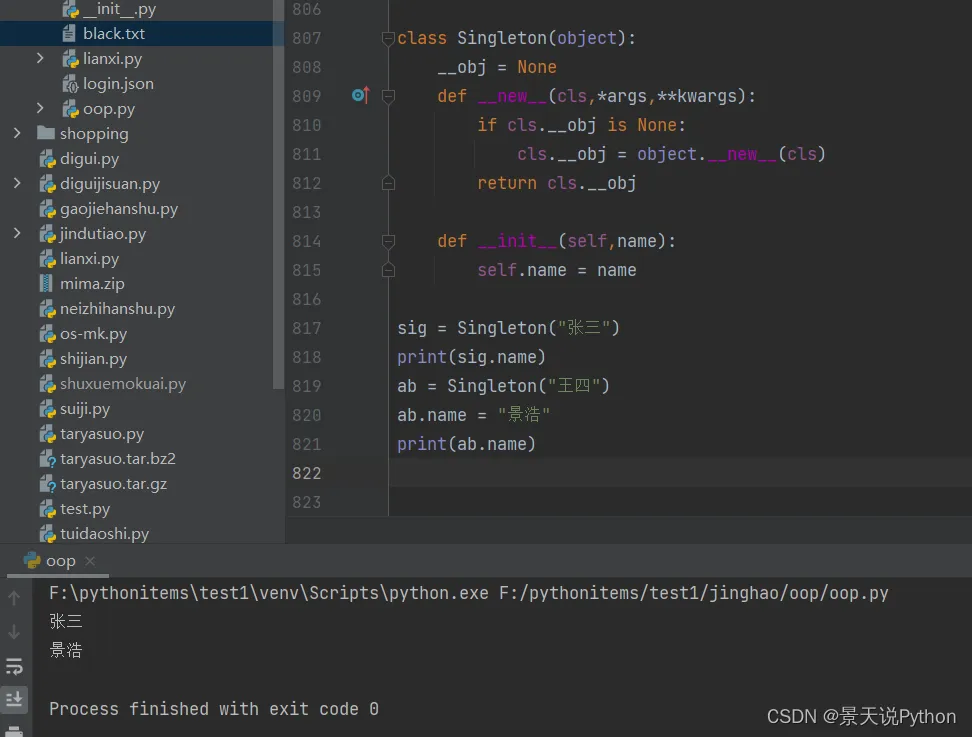Click the taryasuo.tar.bz2 file icon
Image resolution: width=972 pixels, height=737 pixels.
[47, 459]
